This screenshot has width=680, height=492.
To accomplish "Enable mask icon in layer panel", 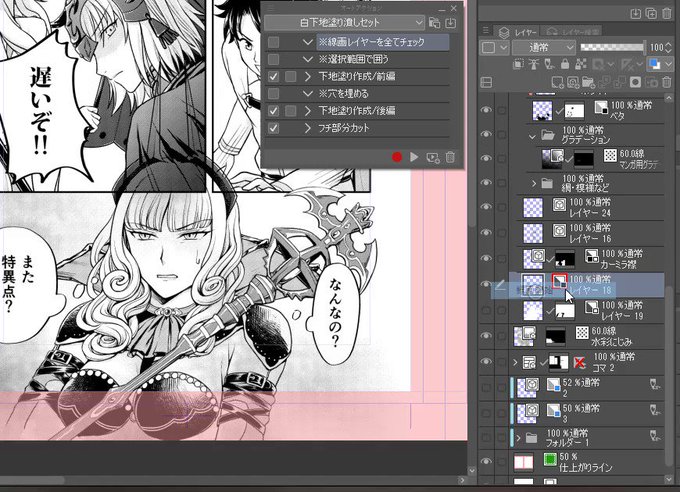I will tap(599, 65).
